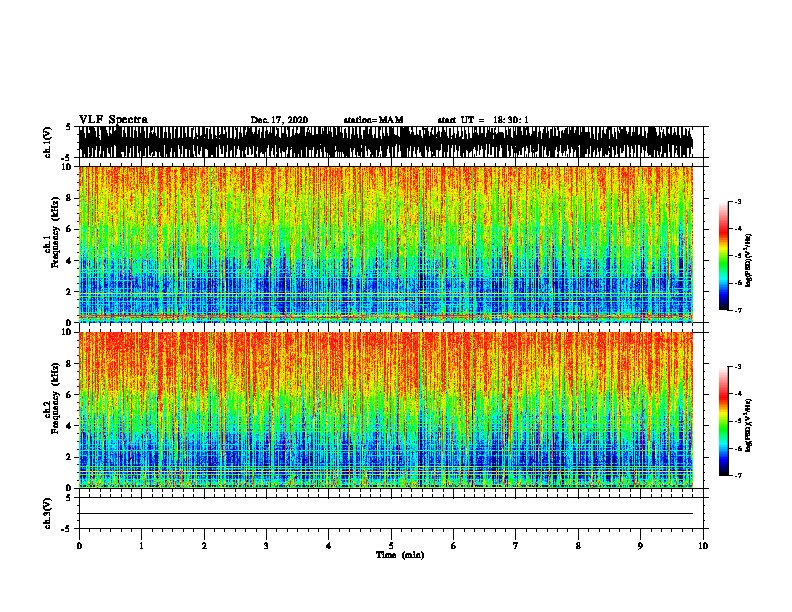Image resolution: width=792 pixels, height=612 pixels.
Task: Click the log(PSD) label beside ch.2 color bar
Action: pyautogui.click(x=749, y=426)
